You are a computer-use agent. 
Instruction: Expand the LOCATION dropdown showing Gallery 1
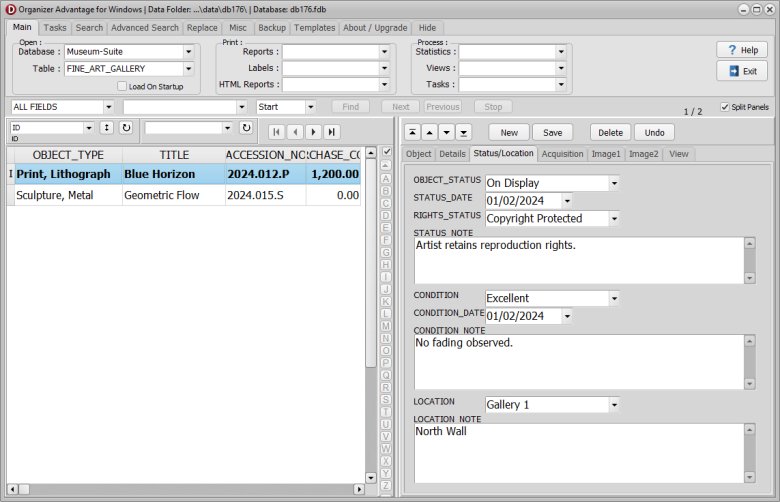pyautogui.click(x=614, y=405)
